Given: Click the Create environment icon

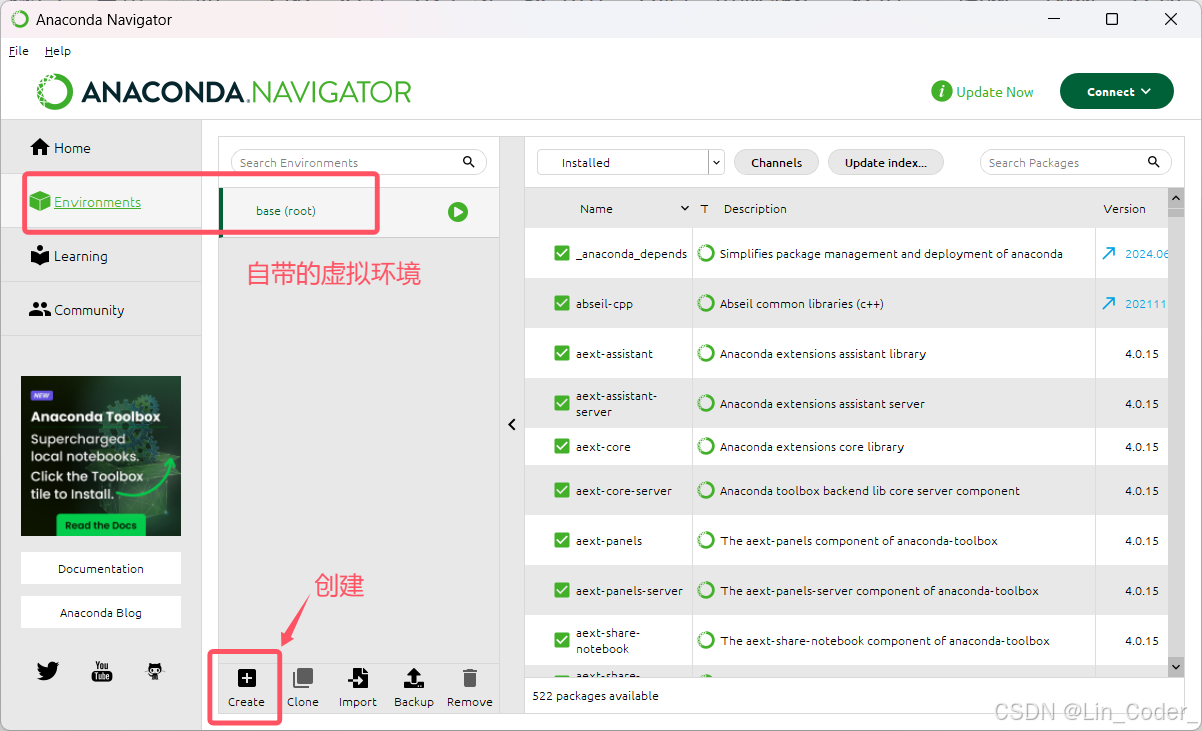Looking at the screenshot, I should (x=246, y=678).
